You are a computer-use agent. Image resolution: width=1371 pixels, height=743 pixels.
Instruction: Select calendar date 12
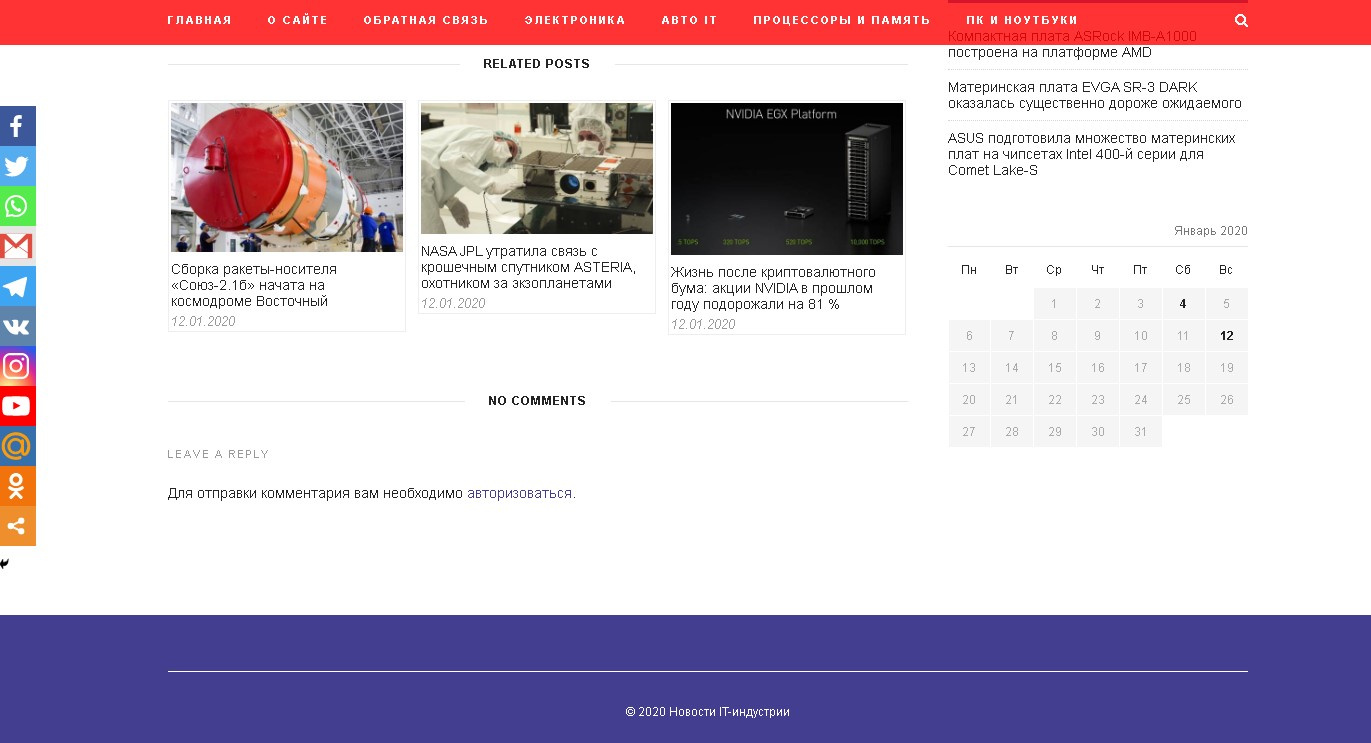click(1227, 336)
